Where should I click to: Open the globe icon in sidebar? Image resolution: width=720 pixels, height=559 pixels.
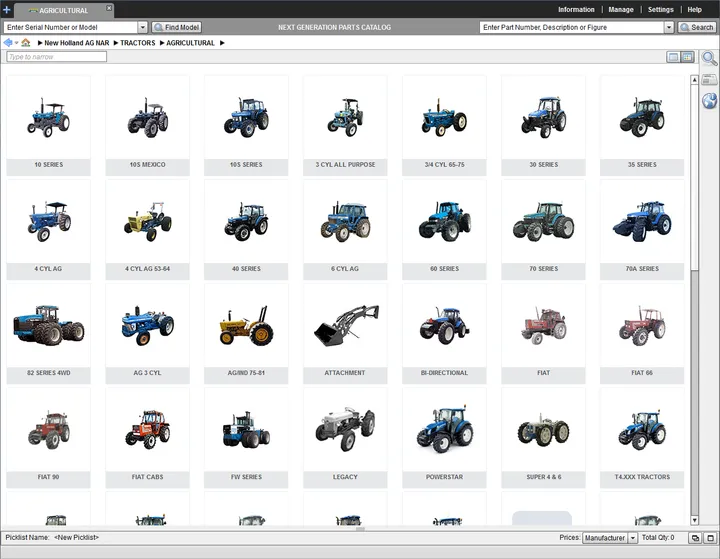pos(709,100)
